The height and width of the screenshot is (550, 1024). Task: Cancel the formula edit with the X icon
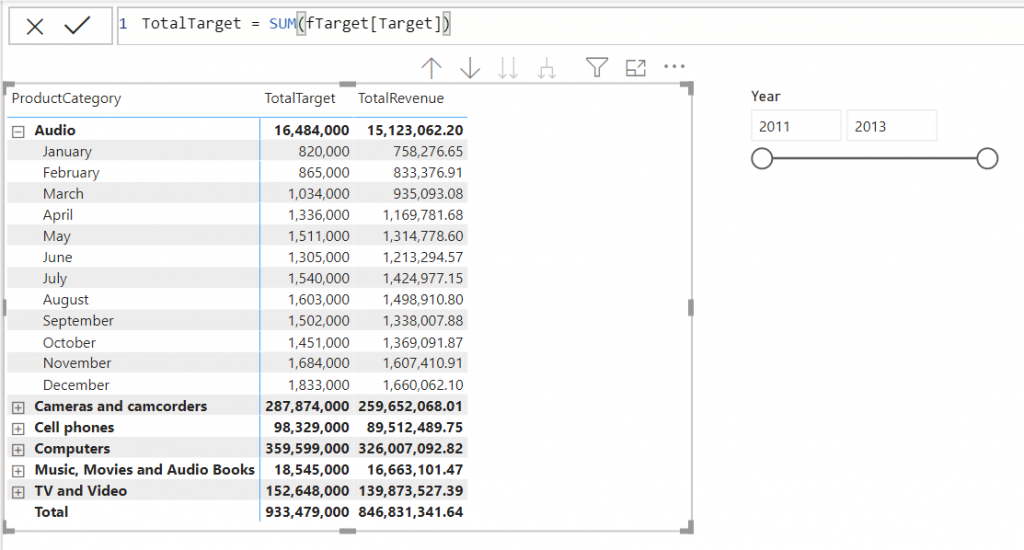[x=35, y=26]
